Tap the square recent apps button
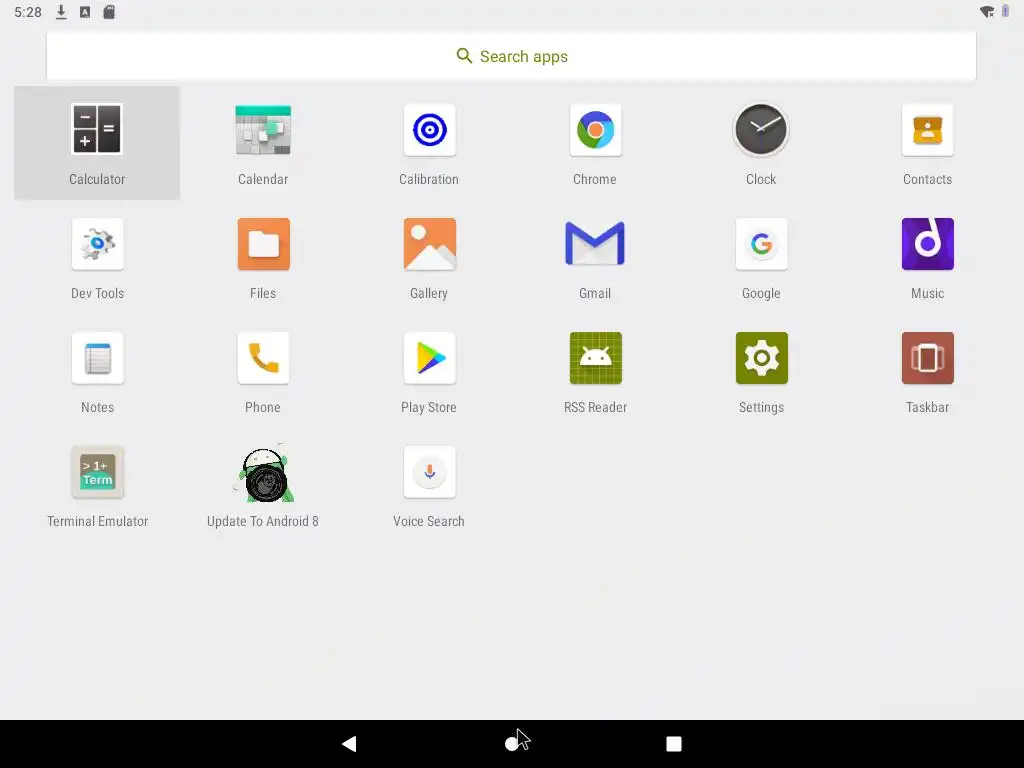 click(673, 743)
